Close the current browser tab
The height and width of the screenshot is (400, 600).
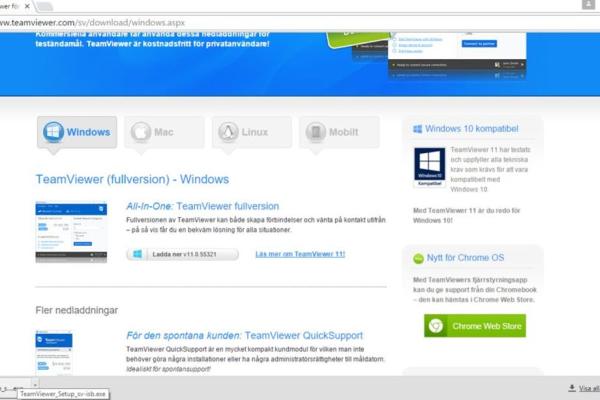(x=27, y=6)
